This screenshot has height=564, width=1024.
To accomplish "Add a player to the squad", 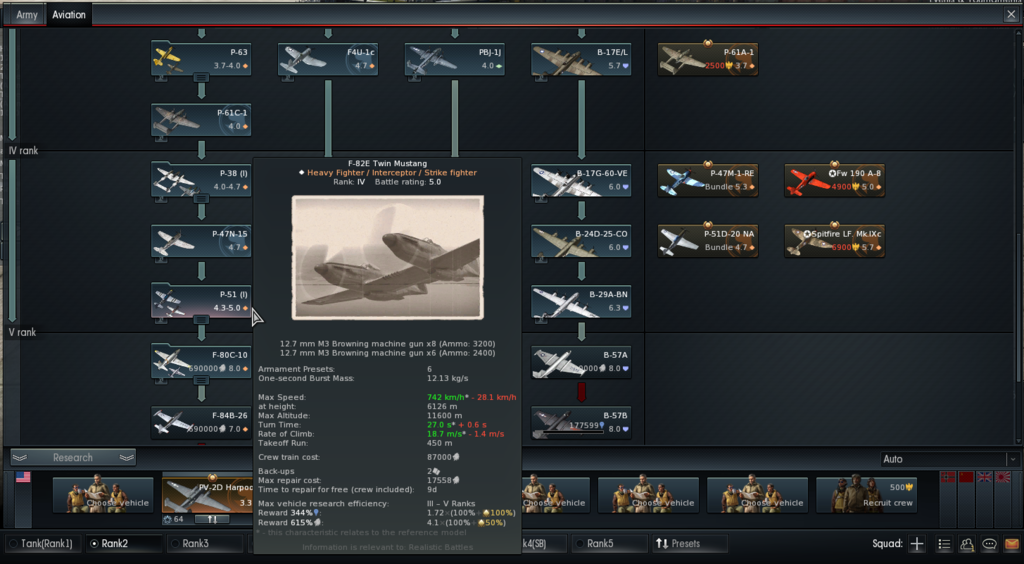I will click(917, 544).
